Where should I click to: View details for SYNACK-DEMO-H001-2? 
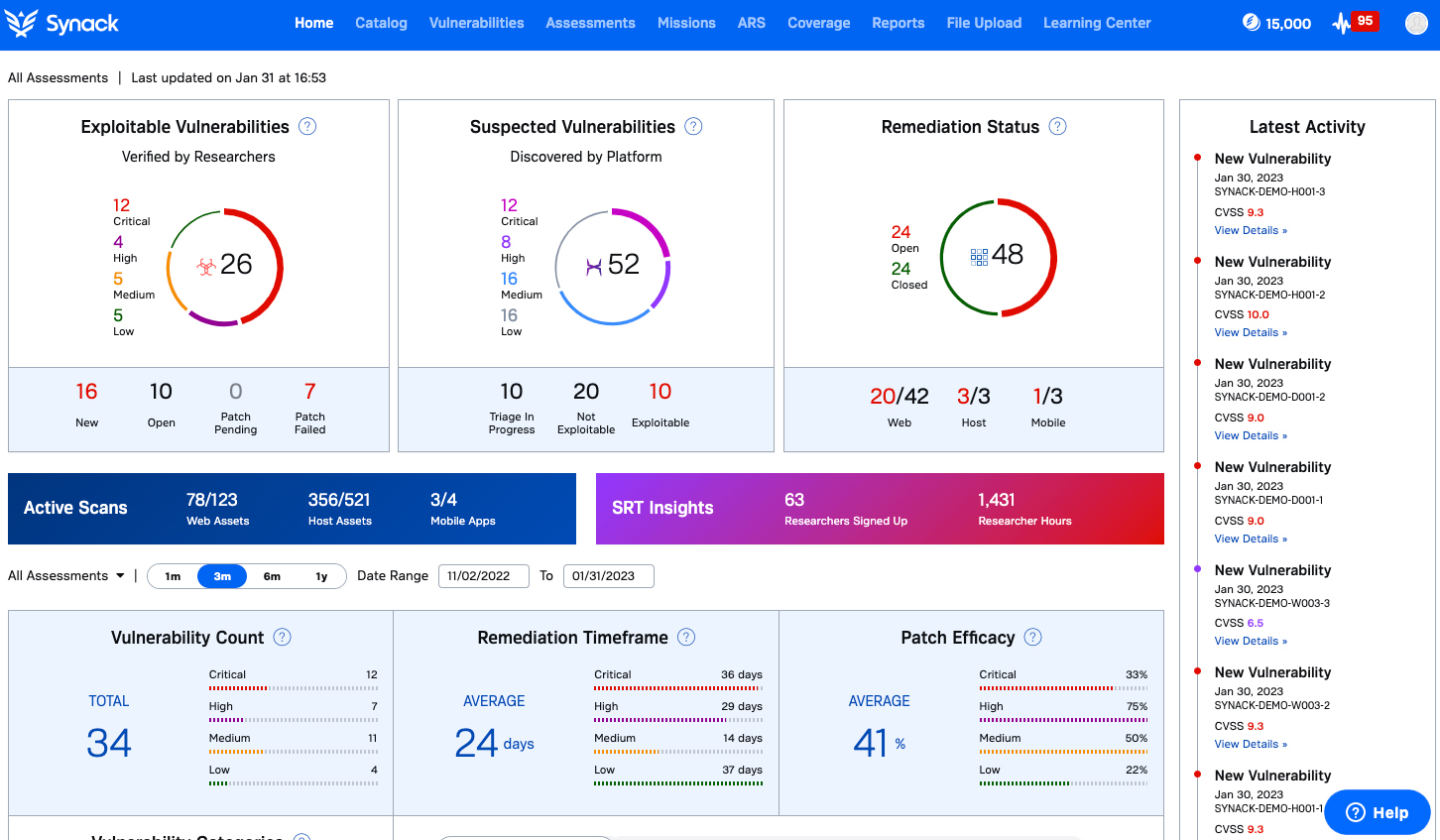[x=1251, y=332]
